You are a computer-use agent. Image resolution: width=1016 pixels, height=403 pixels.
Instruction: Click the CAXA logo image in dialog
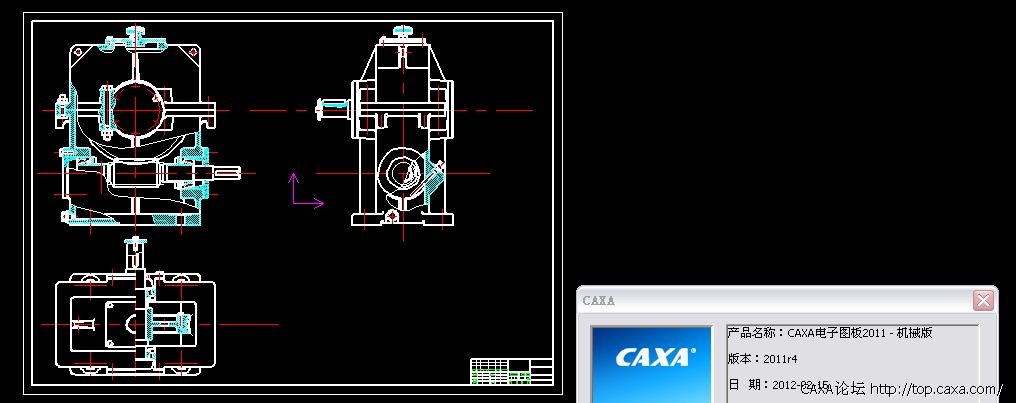(x=651, y=364)
